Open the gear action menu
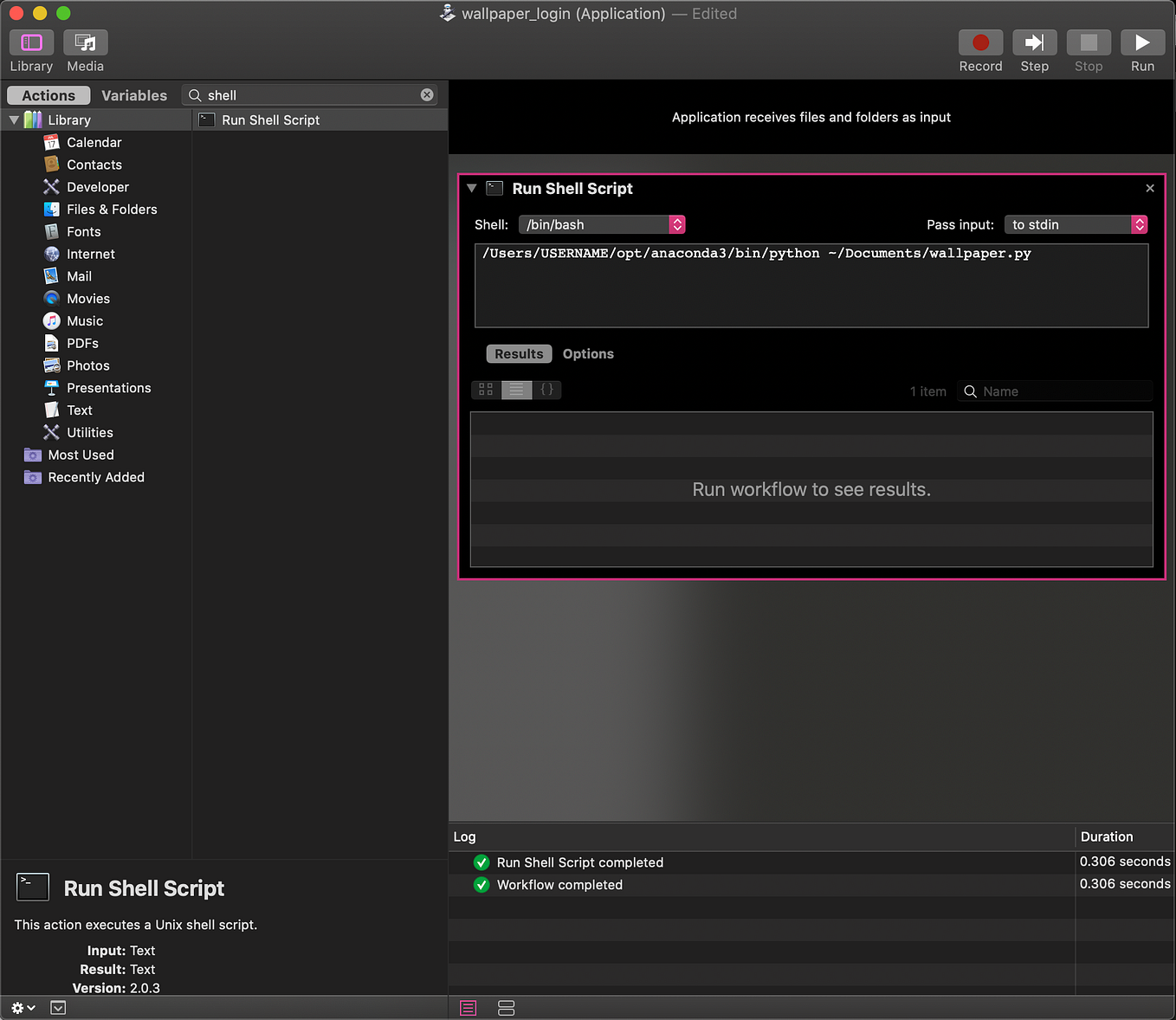The image size is (1176, 1020). pyautogui.click(x=23, y=1008)
